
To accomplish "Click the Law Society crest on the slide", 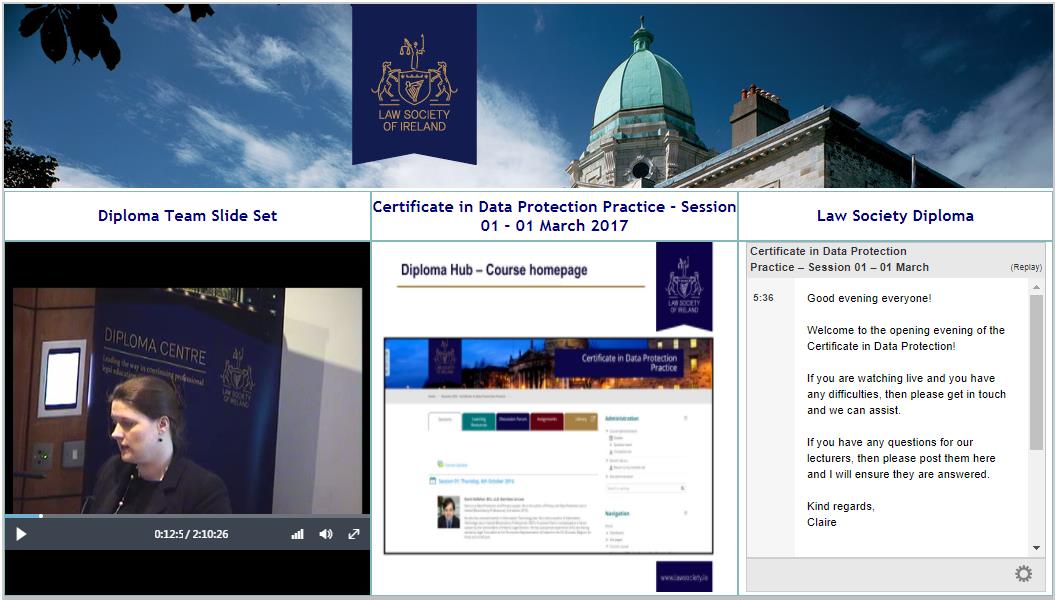I will 684,284.
